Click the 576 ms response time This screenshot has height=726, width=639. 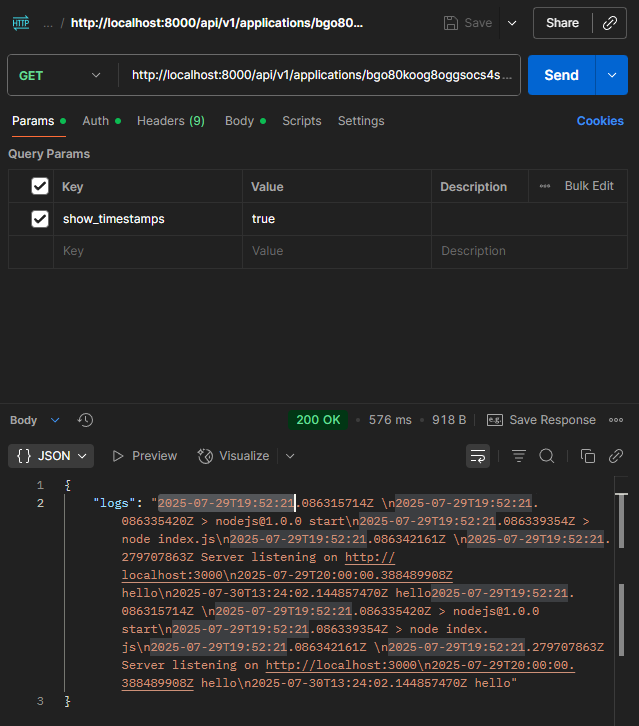tap(390, 420)
